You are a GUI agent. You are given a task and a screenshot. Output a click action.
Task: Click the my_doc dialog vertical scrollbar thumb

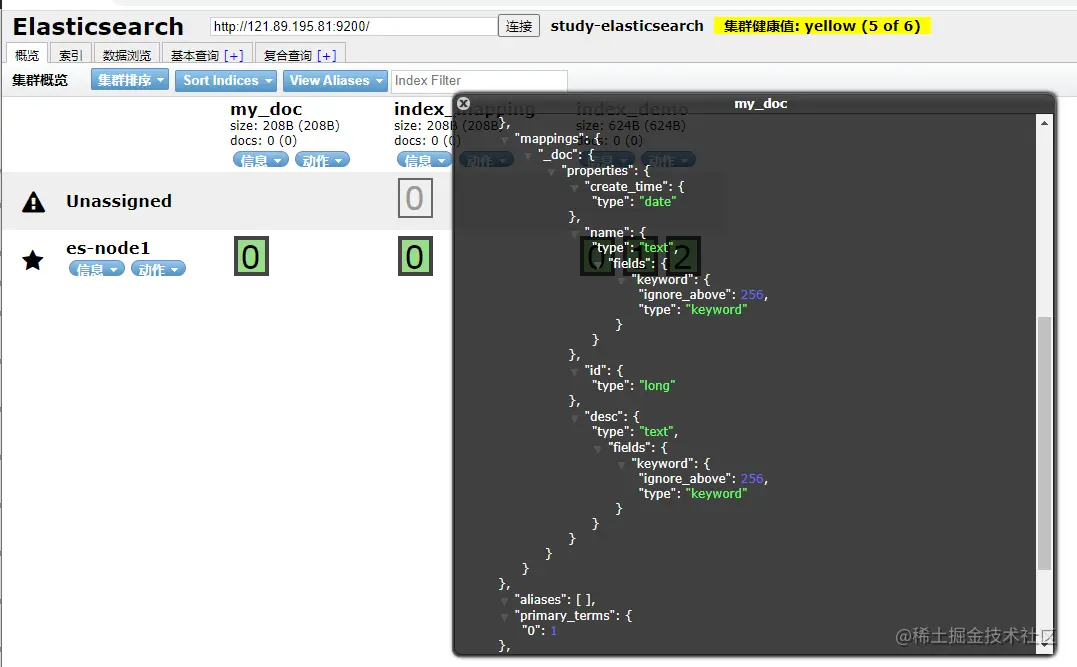[x=1044, y=443]
